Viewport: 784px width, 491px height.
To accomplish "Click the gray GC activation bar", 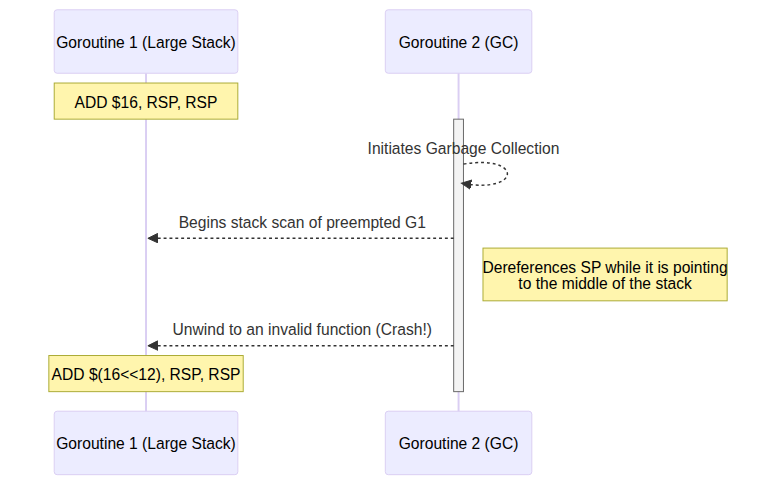I will tap(458, 300).
